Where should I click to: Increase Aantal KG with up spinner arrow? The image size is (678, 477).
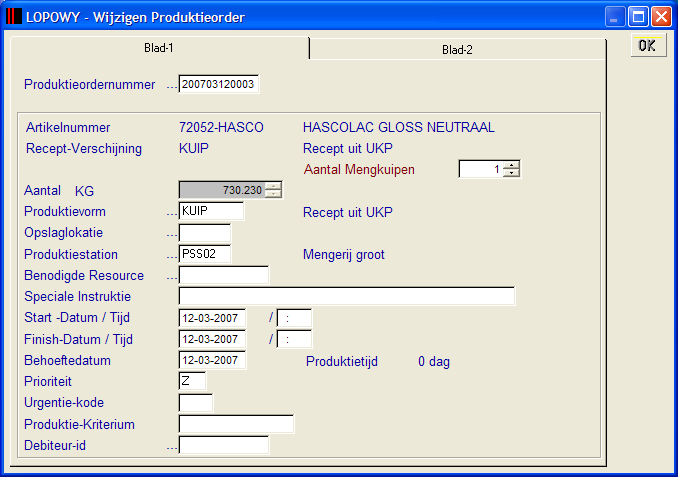point(273,186)
